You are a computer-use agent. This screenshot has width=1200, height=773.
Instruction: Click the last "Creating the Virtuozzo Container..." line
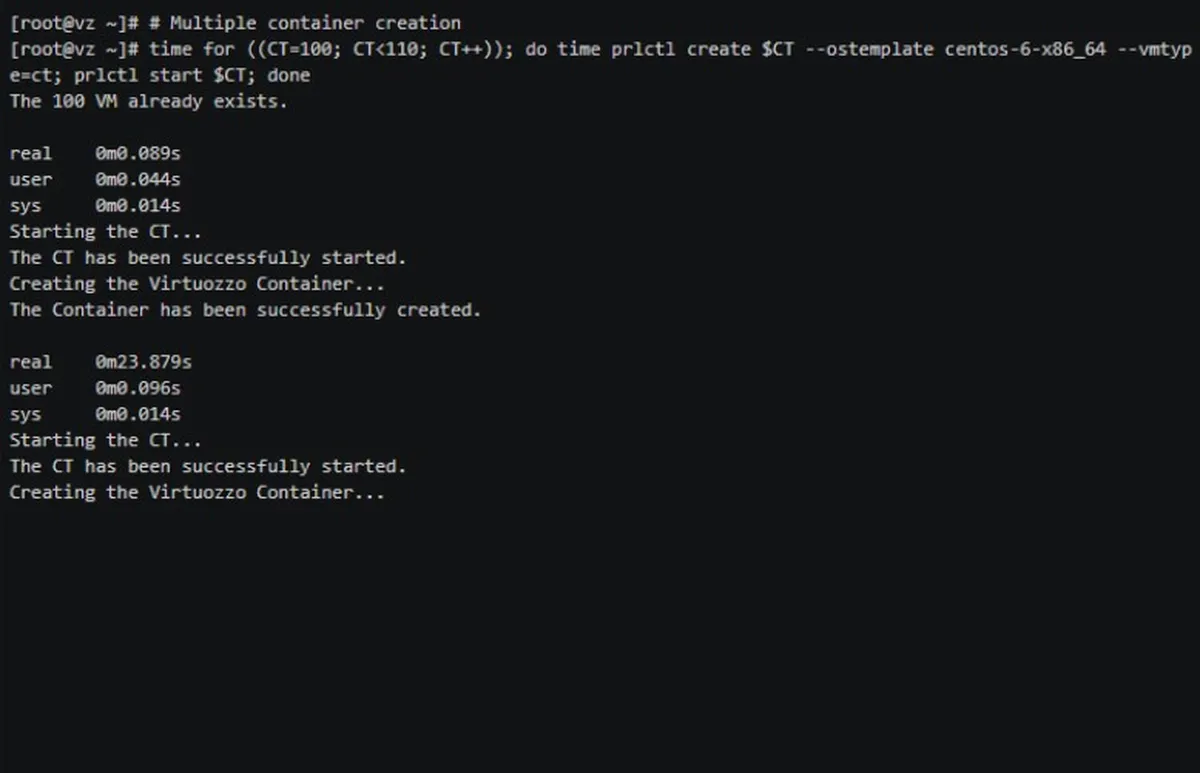click(x=196, y=491)
